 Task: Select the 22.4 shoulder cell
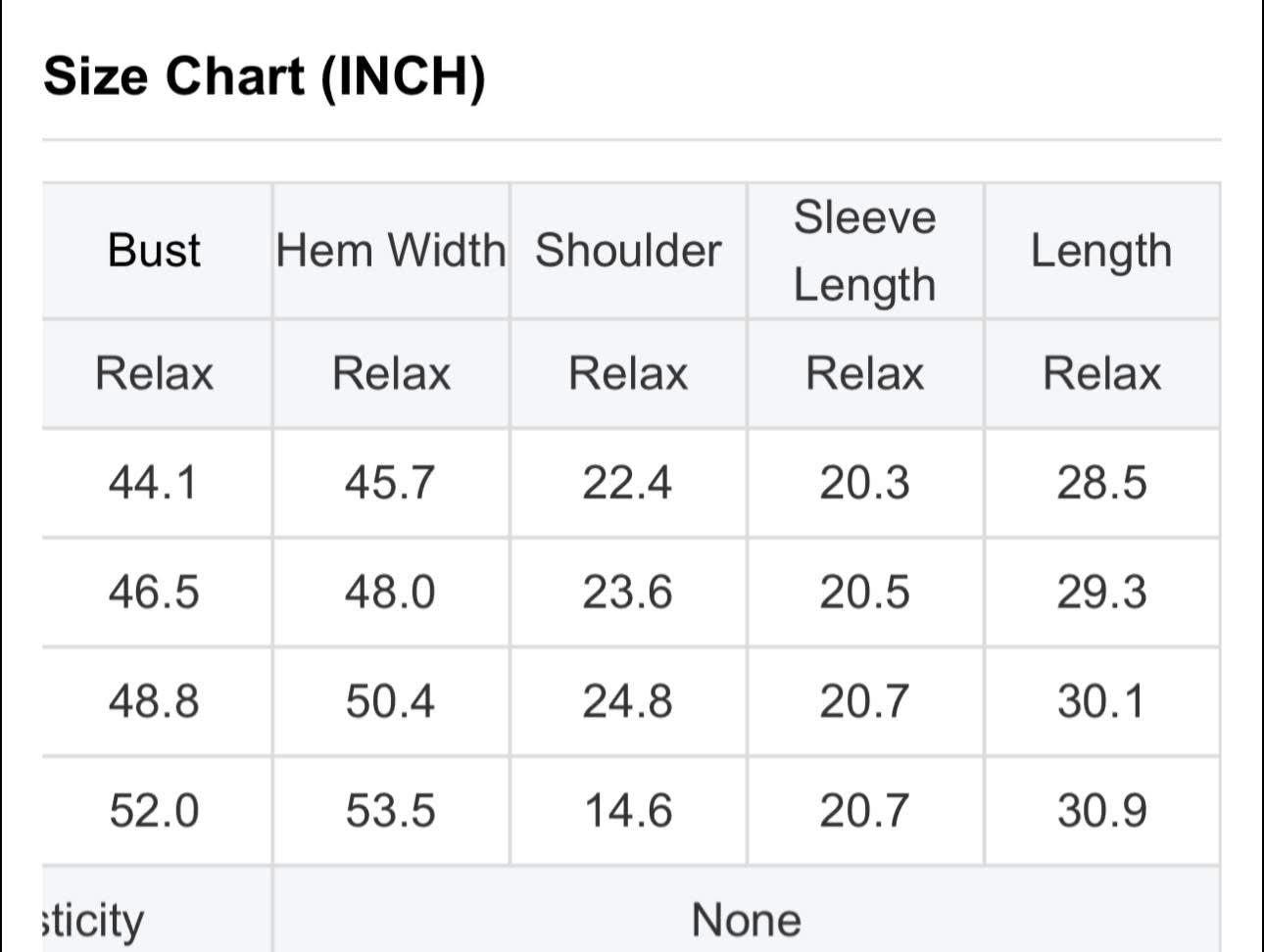627,483
